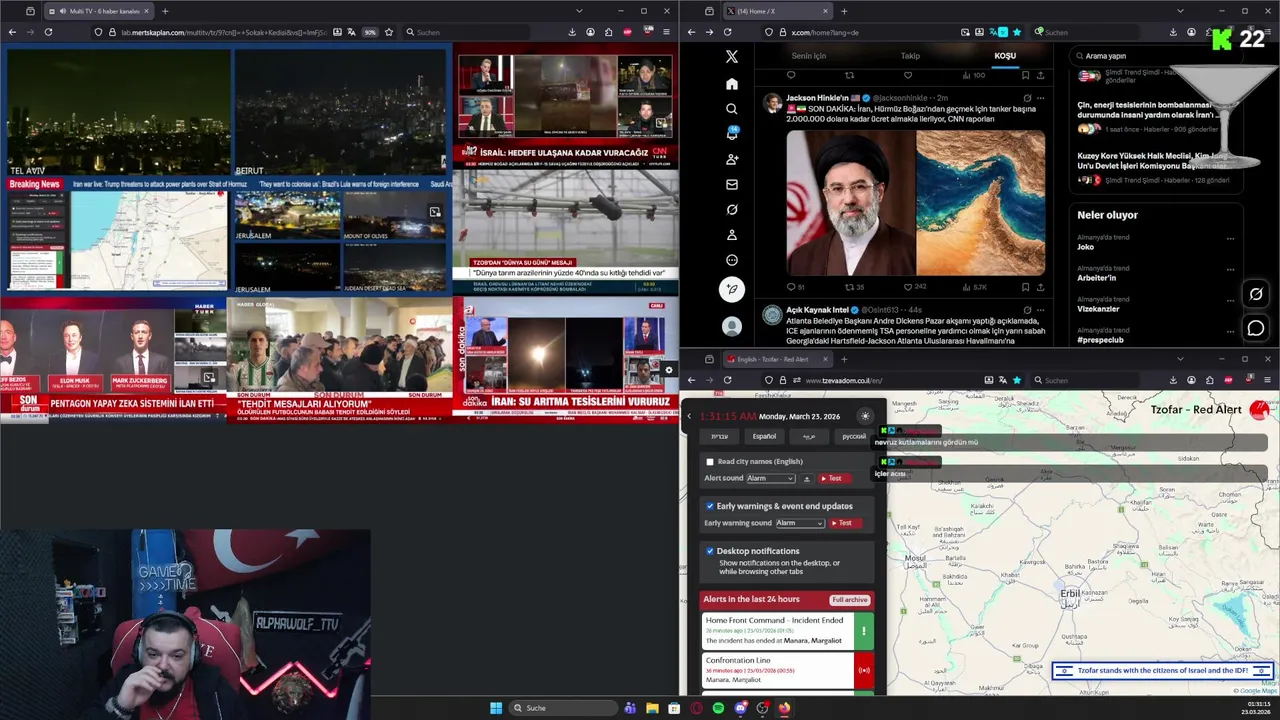Image resolution: width=1280 pixels, height=720 pixels.
Task: Open floating chat bubble button in X
Action: point(1256,328)
